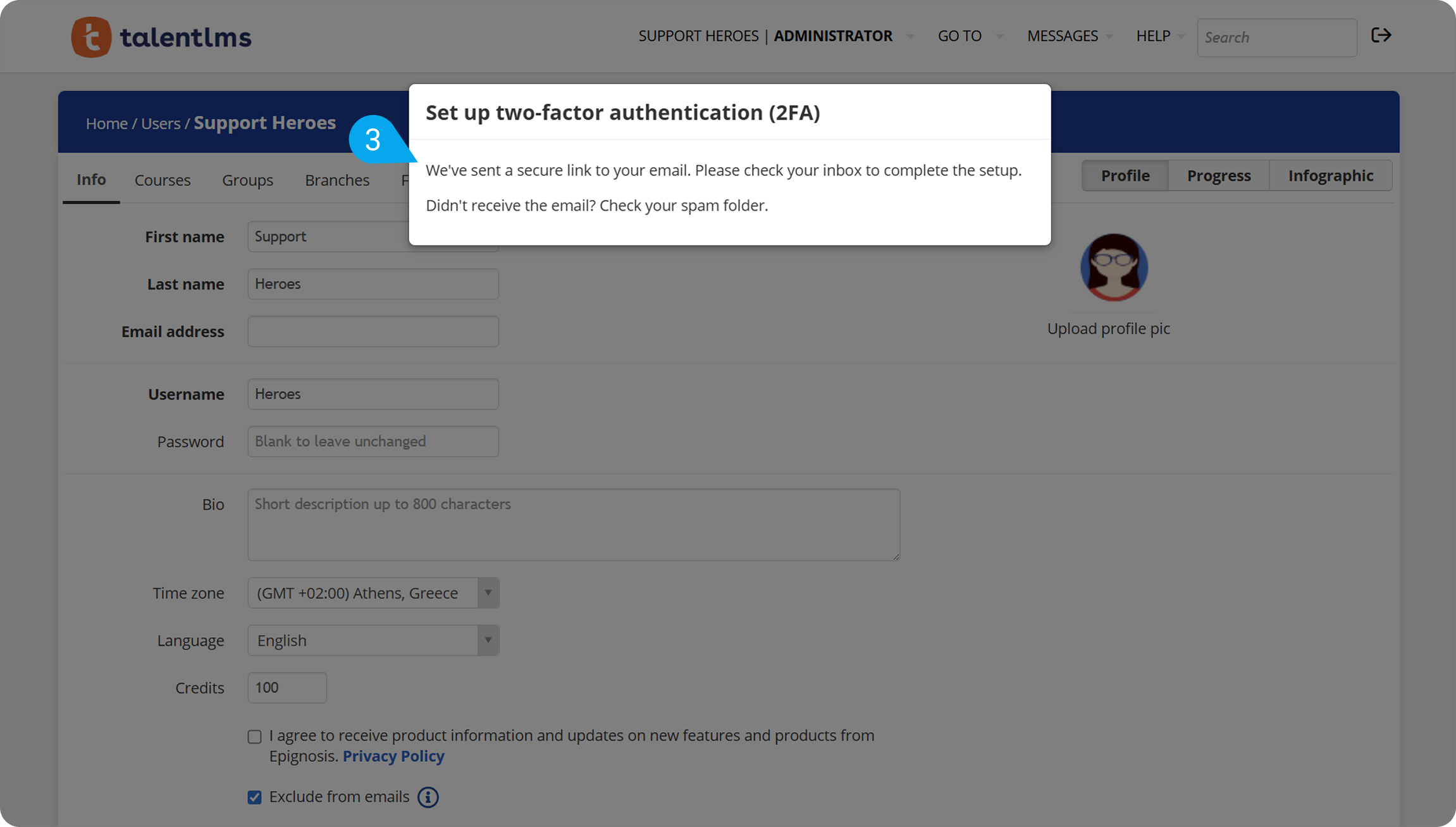Click the logout icon in the top right
1456x827 pixels.
click(x=1382, y=36)
